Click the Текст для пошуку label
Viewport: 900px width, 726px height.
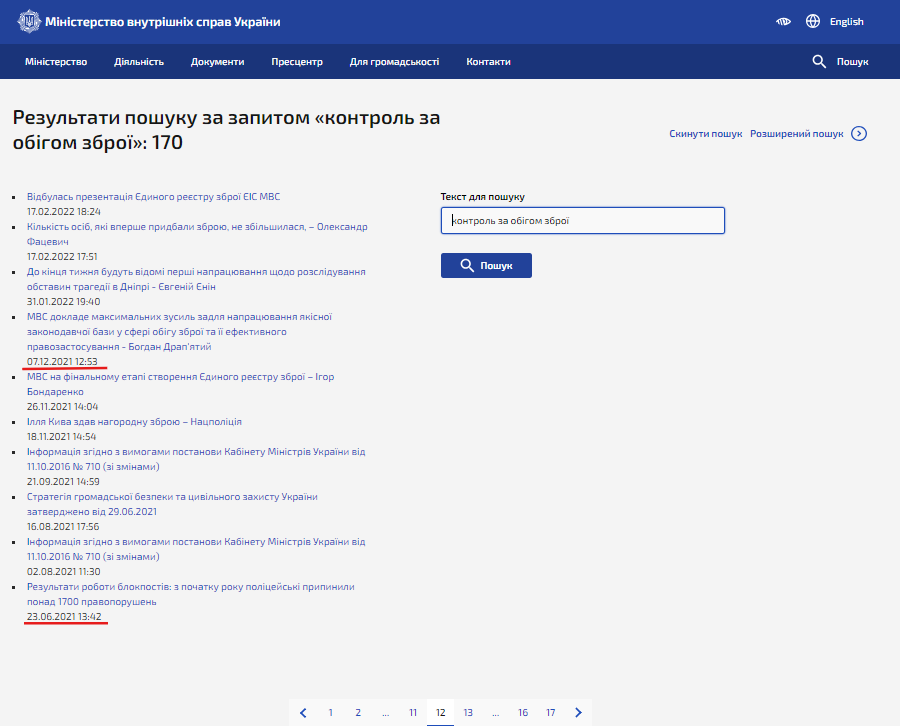click(x=483, y=196)
